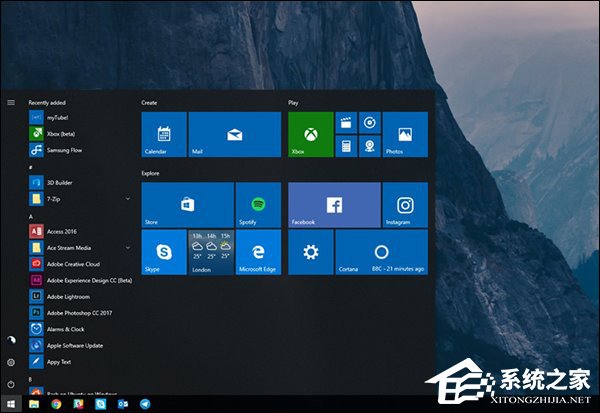Open the Calculator small tile
600x413 pixels.
tap(346, 146)
